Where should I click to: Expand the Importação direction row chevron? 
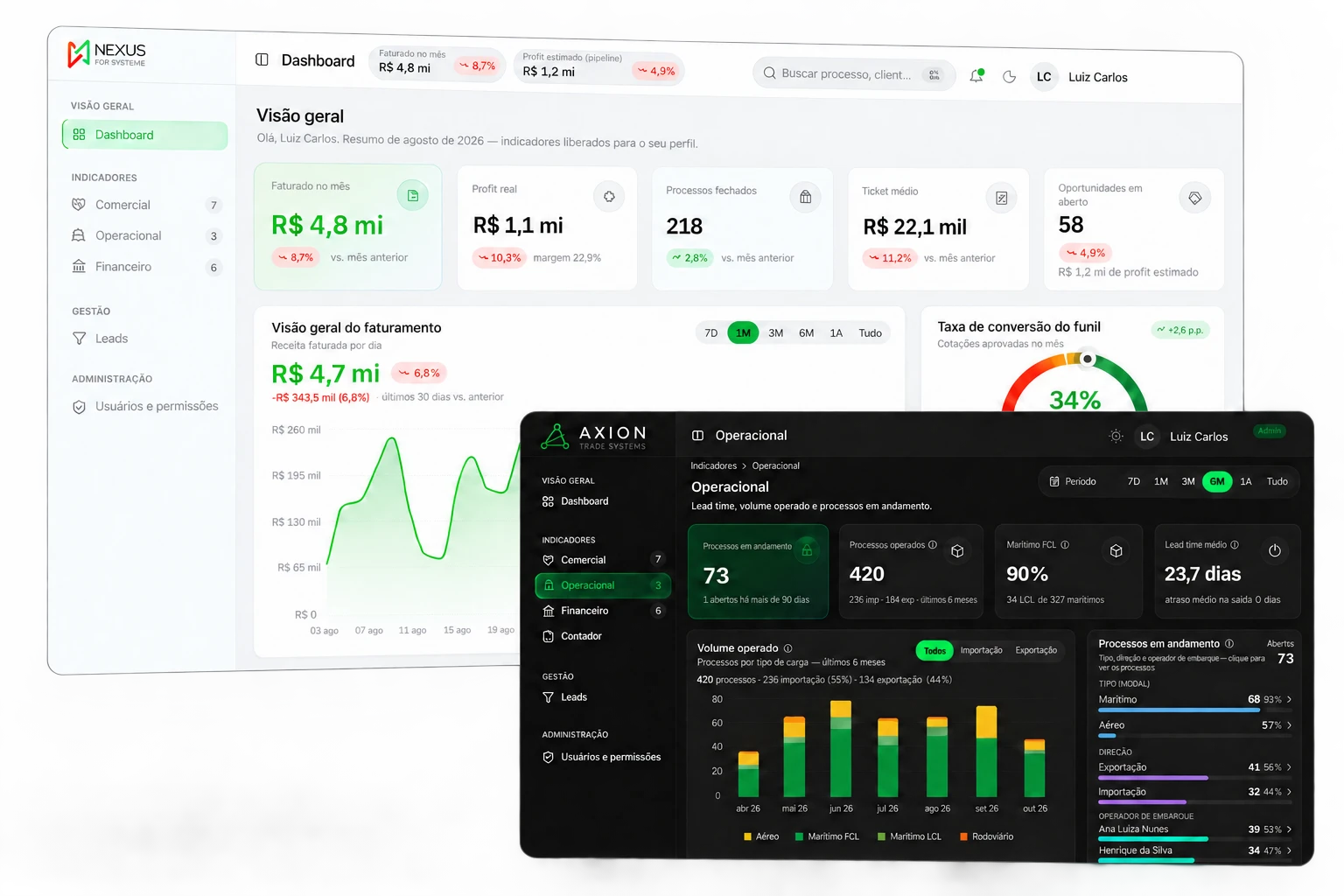tap(1289, 792)
